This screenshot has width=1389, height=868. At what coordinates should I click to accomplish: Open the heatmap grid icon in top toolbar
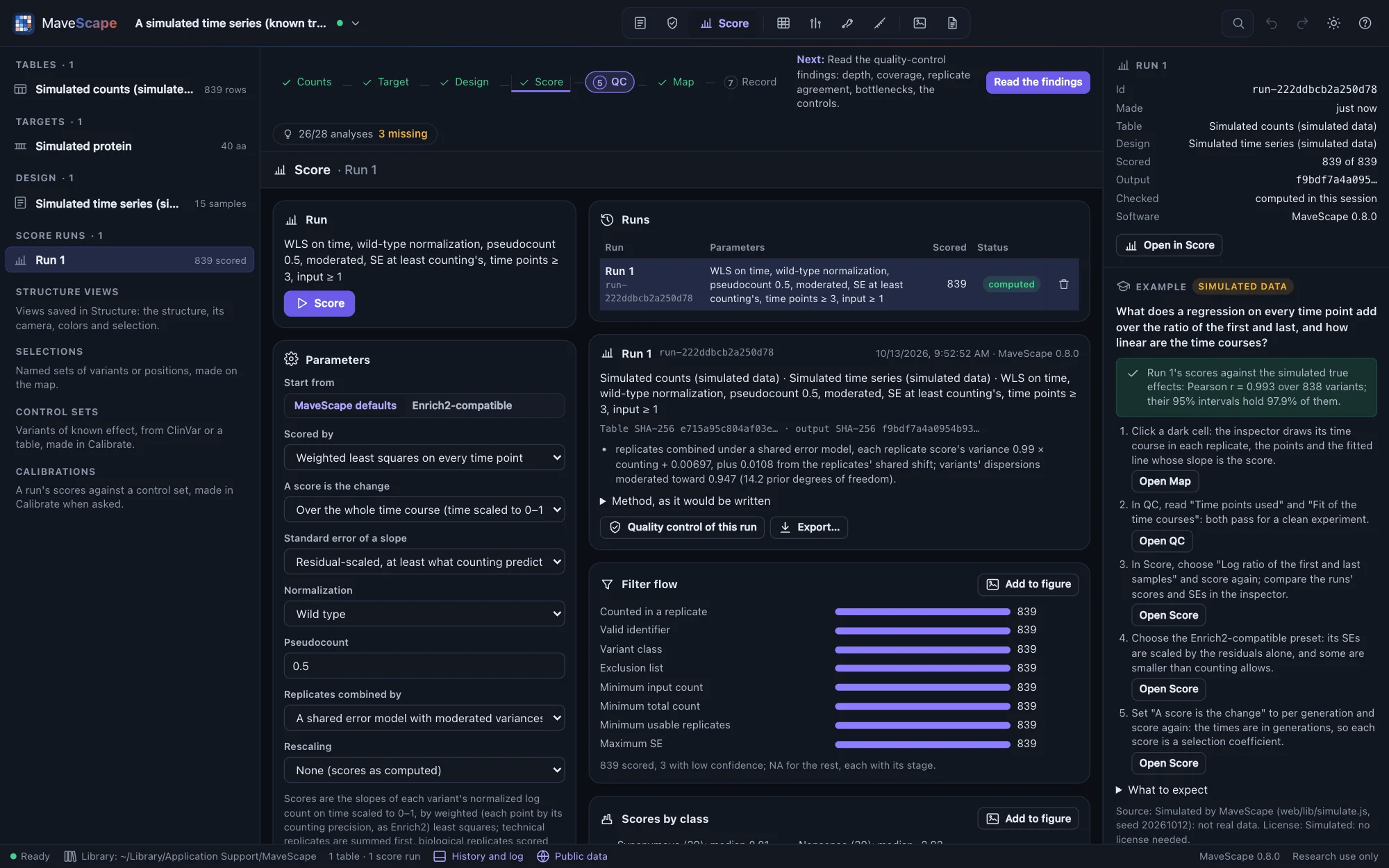tap(783, 23)
